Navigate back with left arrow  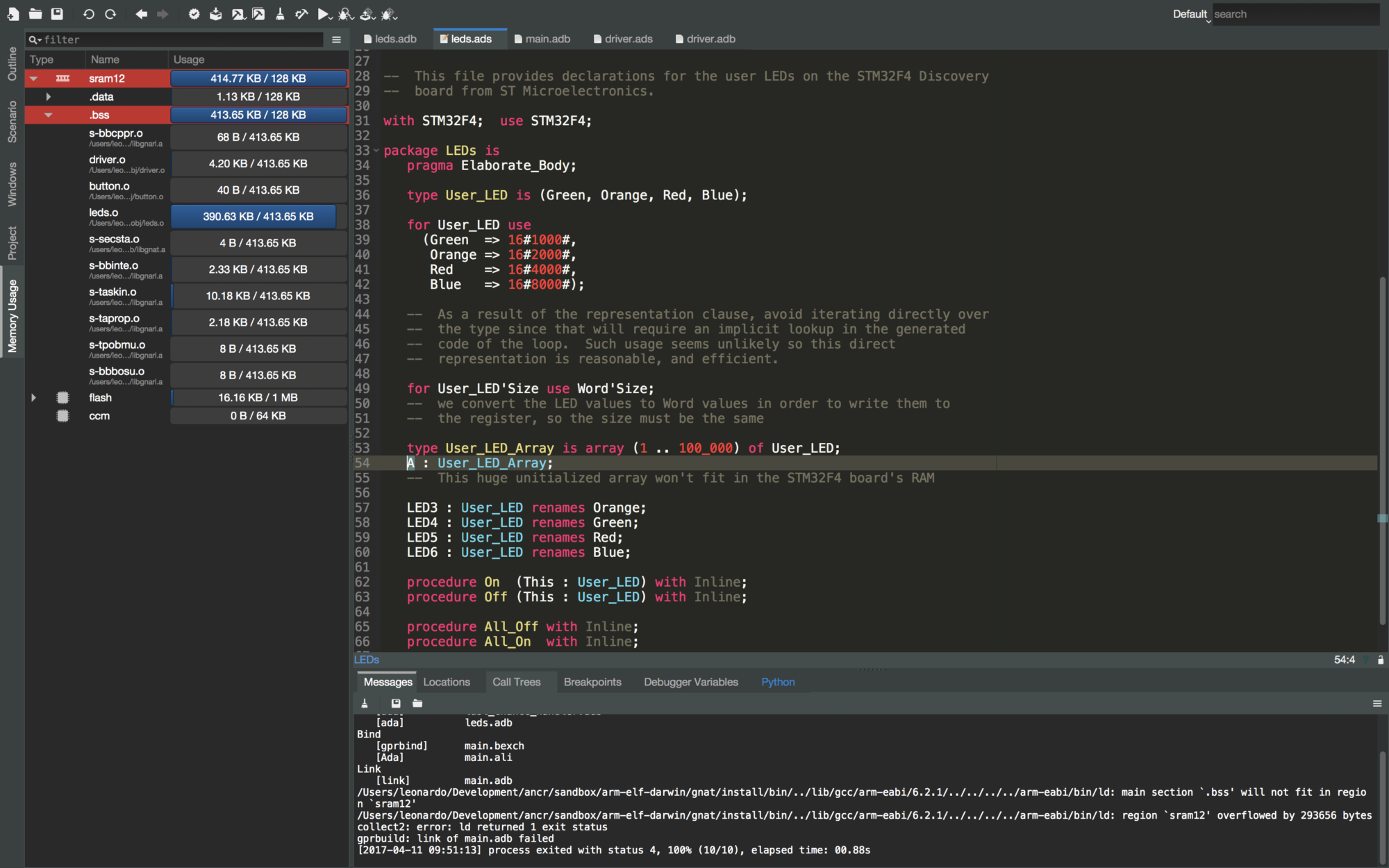click(x=141, y=14)
